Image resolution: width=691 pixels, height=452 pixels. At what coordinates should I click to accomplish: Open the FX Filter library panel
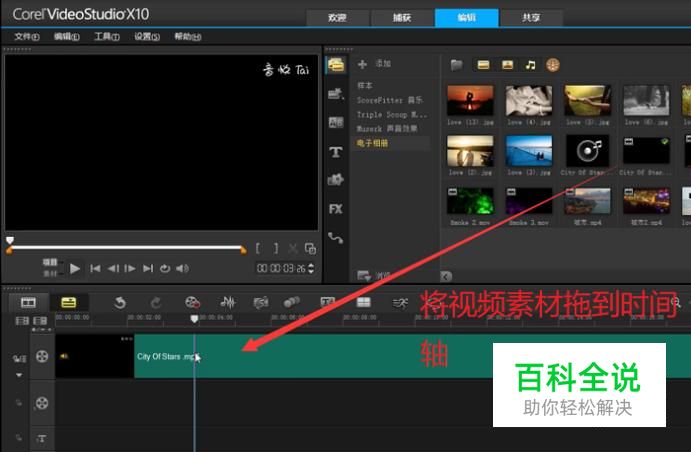[x=336, y=209]
